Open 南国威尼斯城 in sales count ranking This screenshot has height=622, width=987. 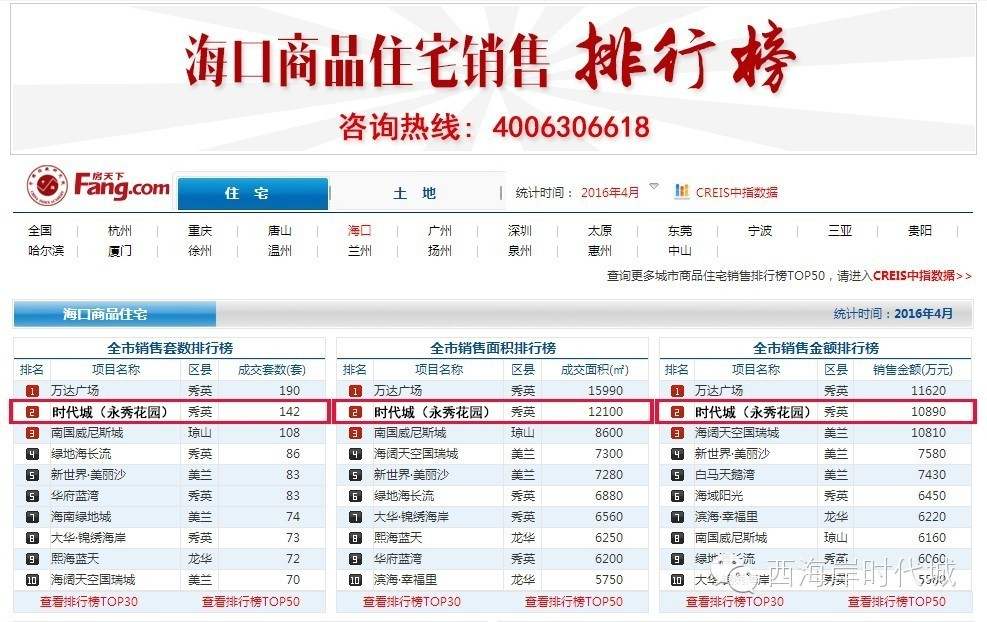tap(87, 433)
